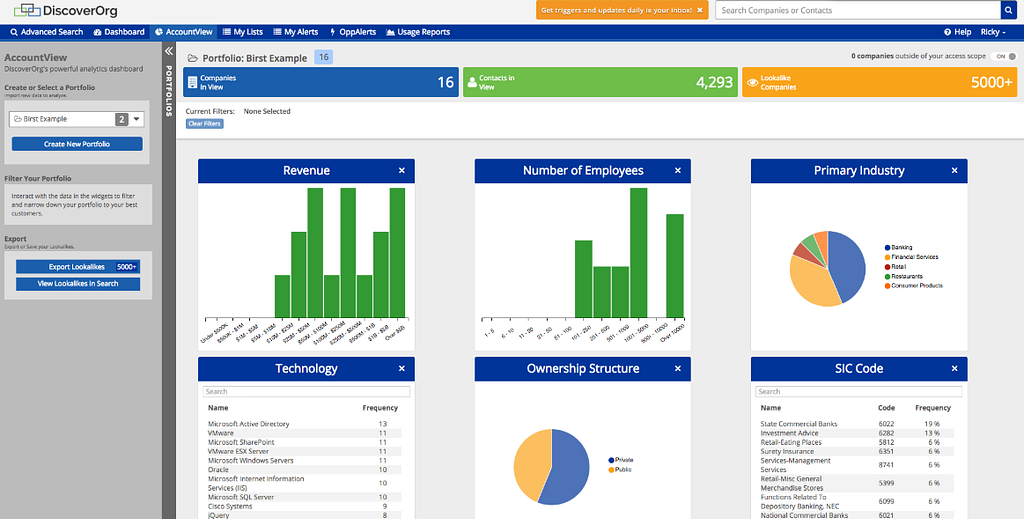Image resolution: width=1024 pixels, height=519 pixels.
Task: Click the Banking legend color dot
Action: [x=888, y=247]
